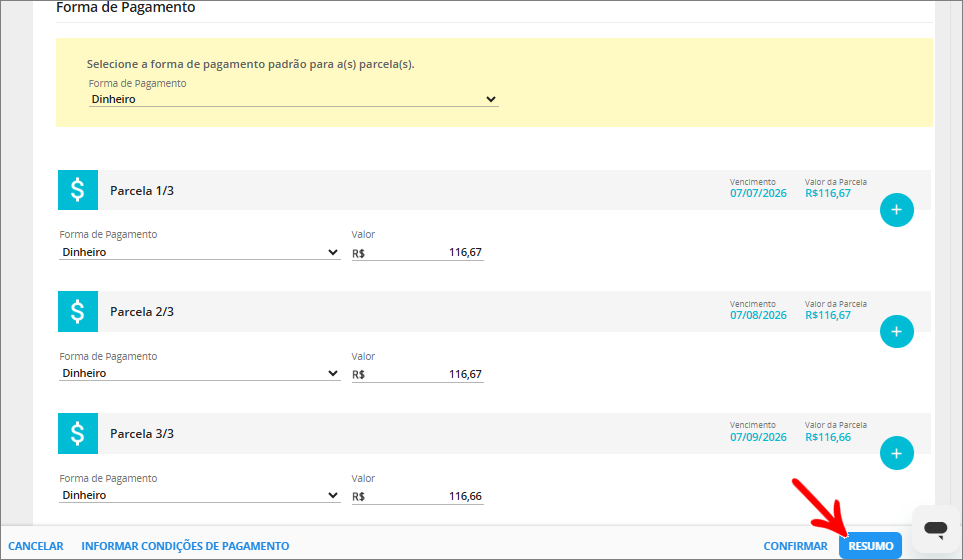The image size is (963, 560).
Task: Click the dollar icon of Parcela 2/3
Action: (78, 311)
